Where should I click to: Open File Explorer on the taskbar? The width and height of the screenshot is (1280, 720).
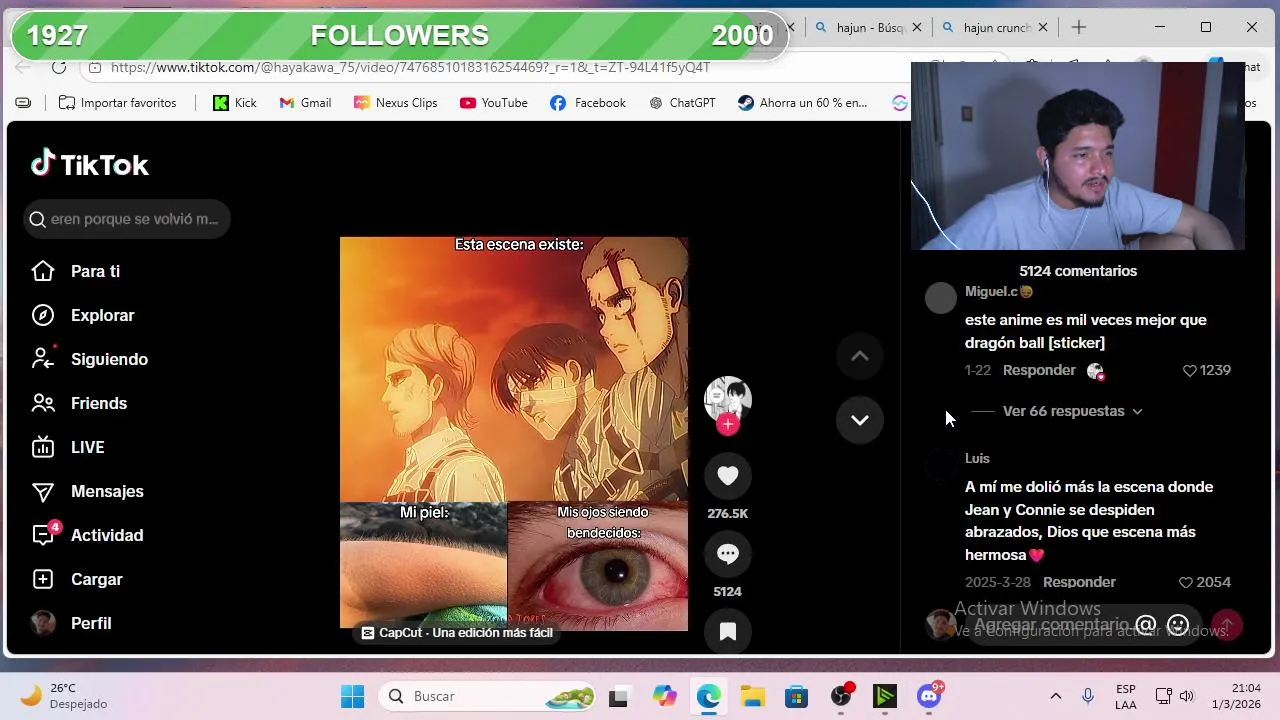pyautogui.click(x=753, y=697)
